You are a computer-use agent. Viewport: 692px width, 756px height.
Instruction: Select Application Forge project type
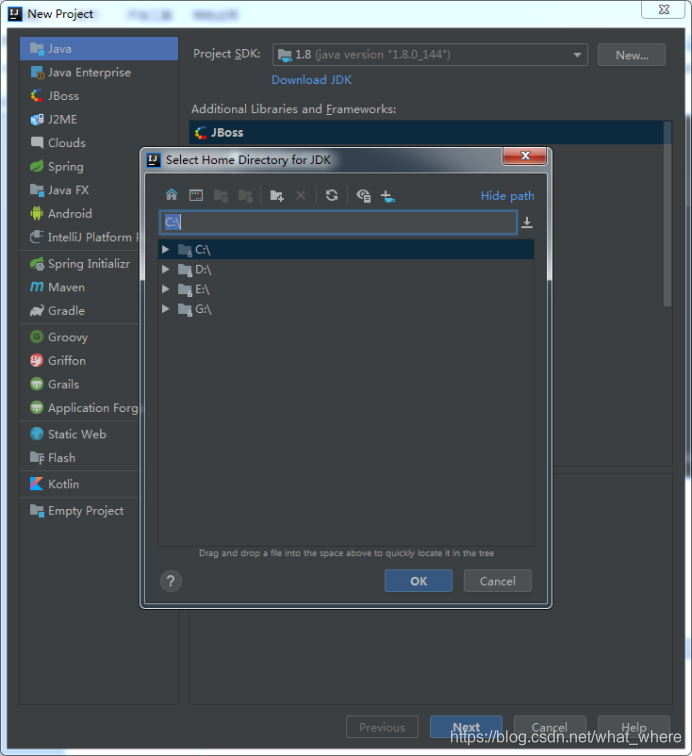80,408
